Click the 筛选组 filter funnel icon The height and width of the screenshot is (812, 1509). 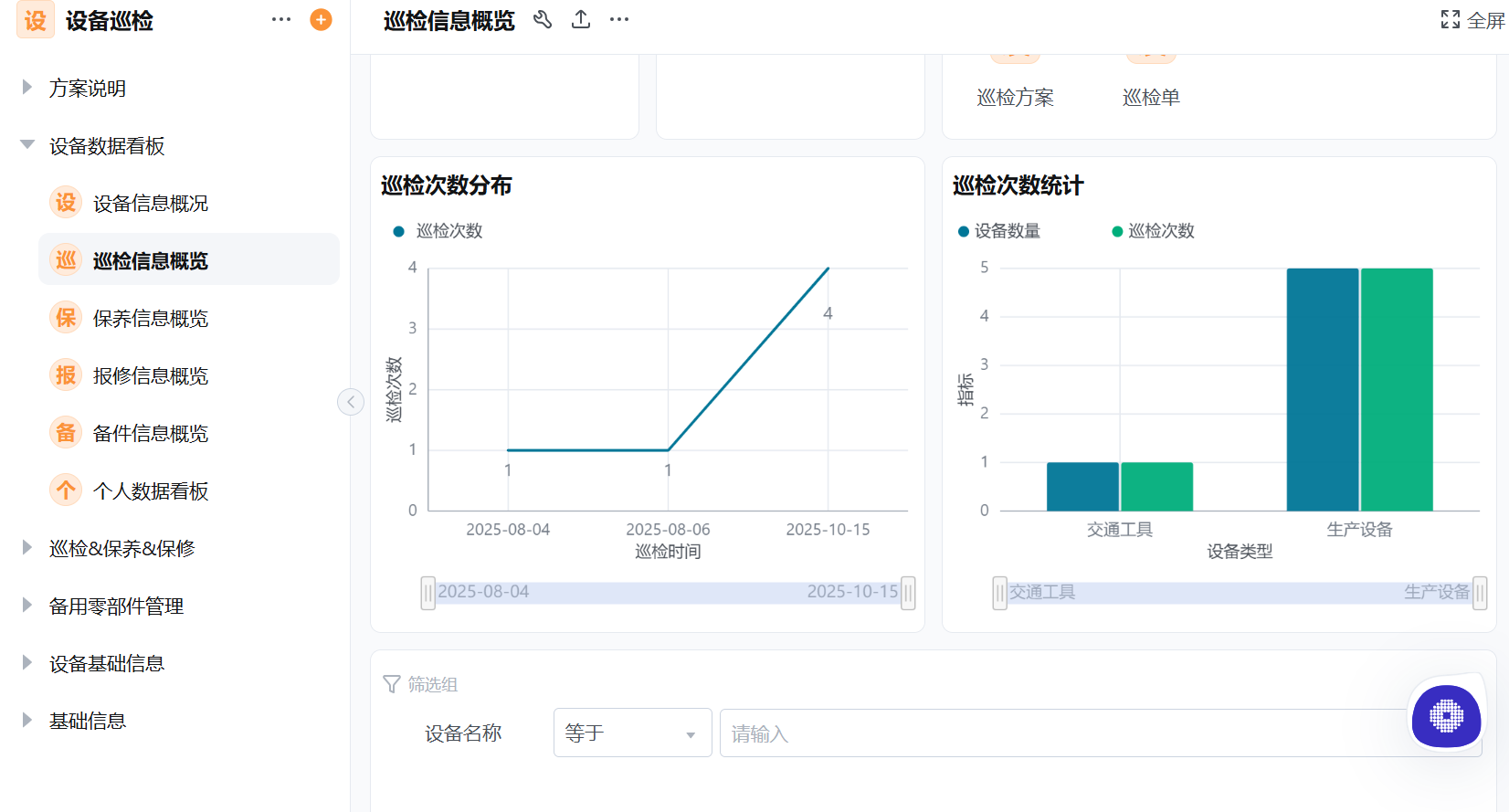[x=392, y=684]
